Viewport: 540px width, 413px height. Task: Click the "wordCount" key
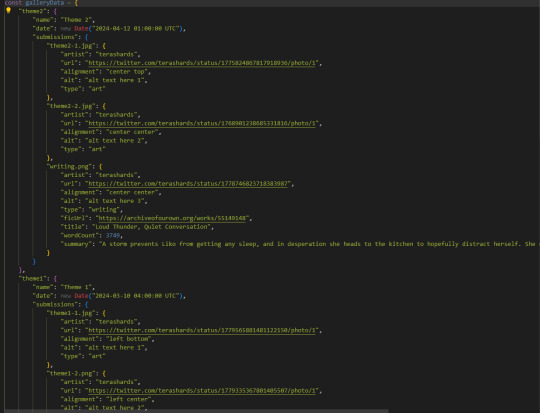pyautogui.click(x=80, y=235)
